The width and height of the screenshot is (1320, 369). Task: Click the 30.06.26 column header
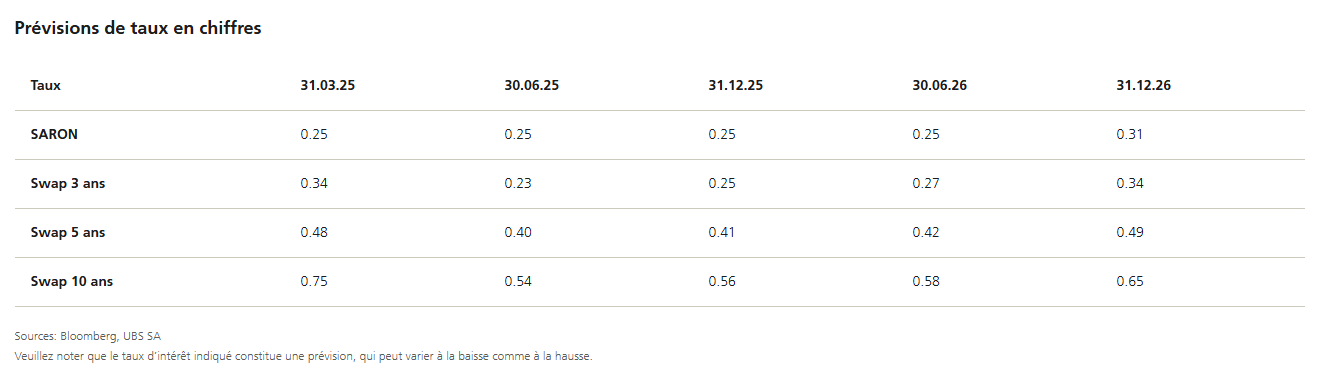940,86
